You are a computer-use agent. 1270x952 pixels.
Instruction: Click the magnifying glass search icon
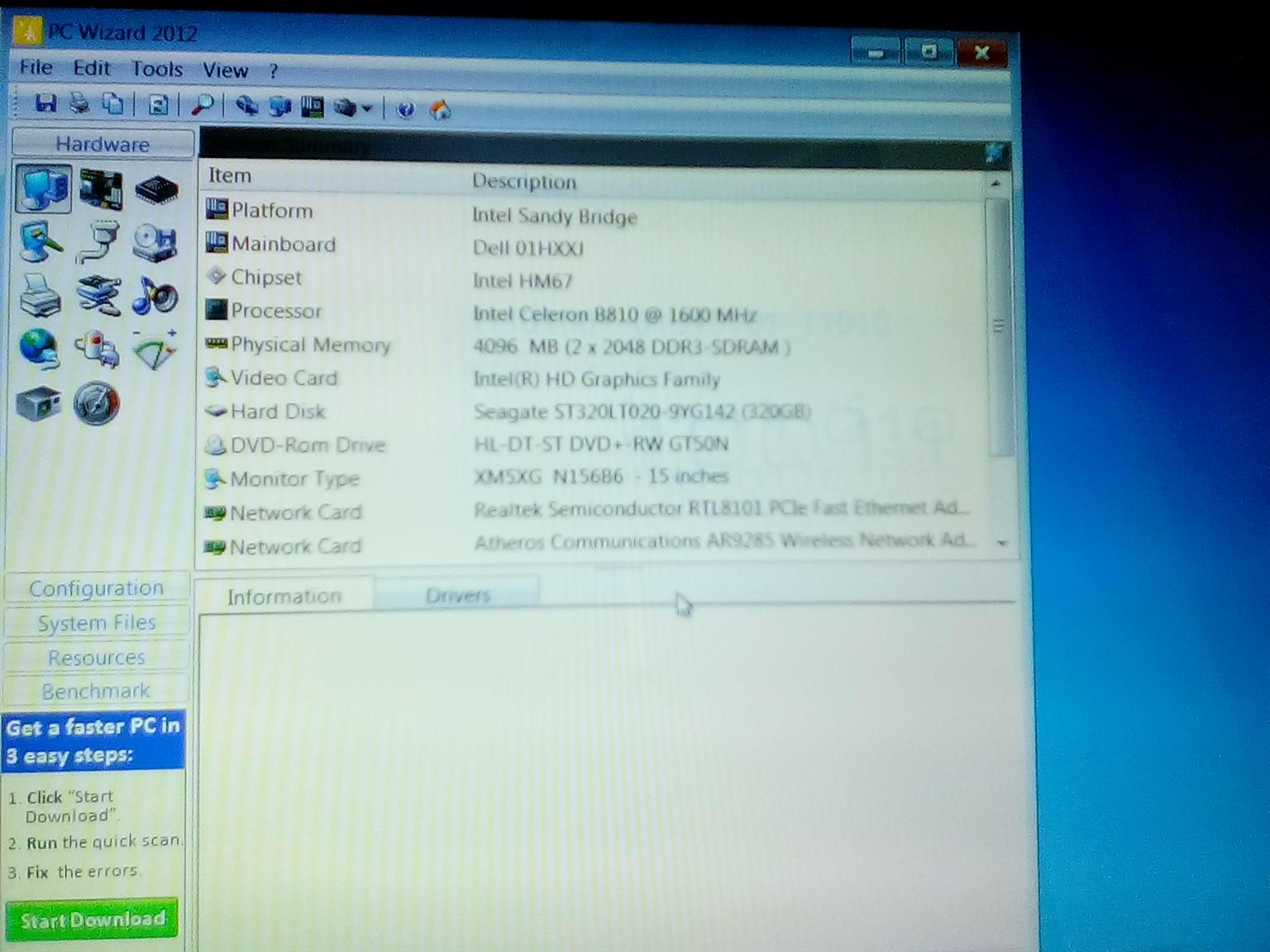(203, 106)
